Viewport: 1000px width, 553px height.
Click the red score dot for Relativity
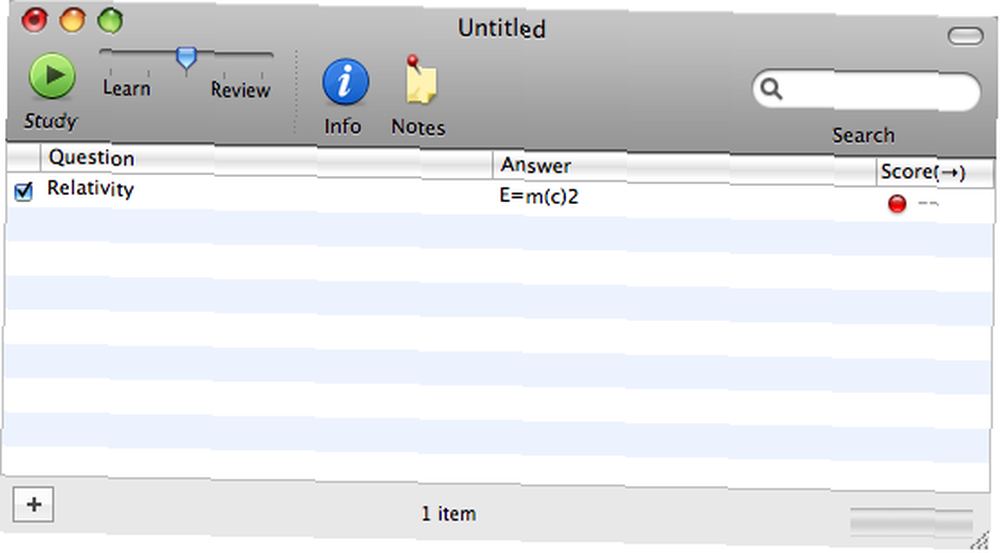(x=897, y=203)
